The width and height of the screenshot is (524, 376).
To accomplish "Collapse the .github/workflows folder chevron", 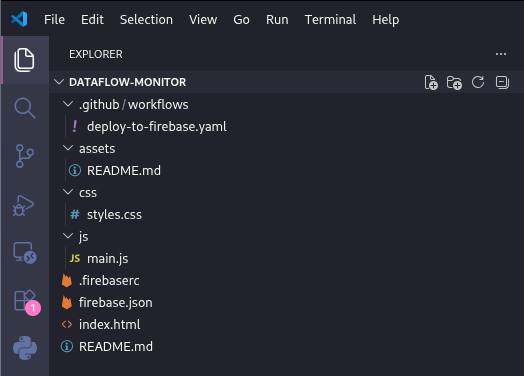I will 68,104.
